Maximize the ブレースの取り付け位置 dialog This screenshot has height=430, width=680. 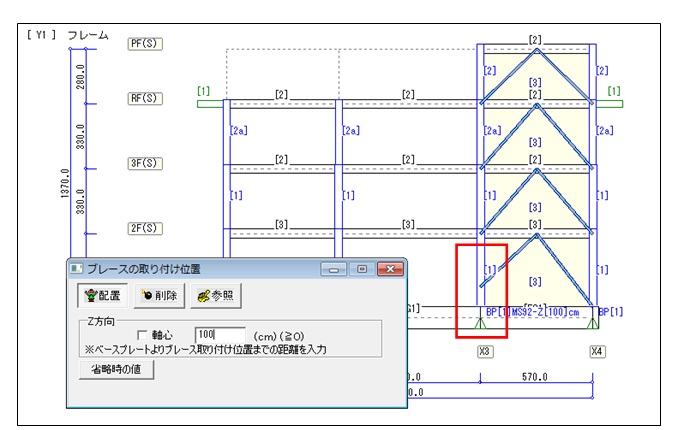pyautogui.click(x=362, y=269)
